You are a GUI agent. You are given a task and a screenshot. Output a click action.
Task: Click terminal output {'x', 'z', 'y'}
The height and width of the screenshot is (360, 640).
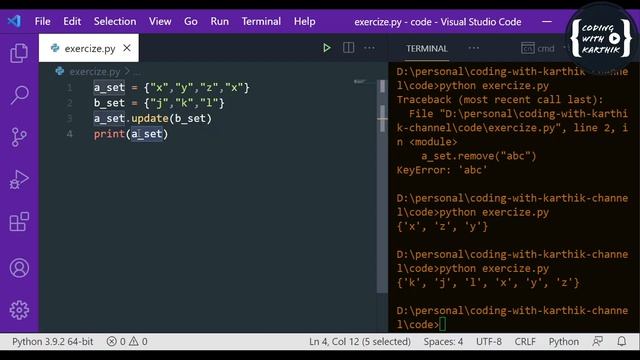(x=442, y=226)
